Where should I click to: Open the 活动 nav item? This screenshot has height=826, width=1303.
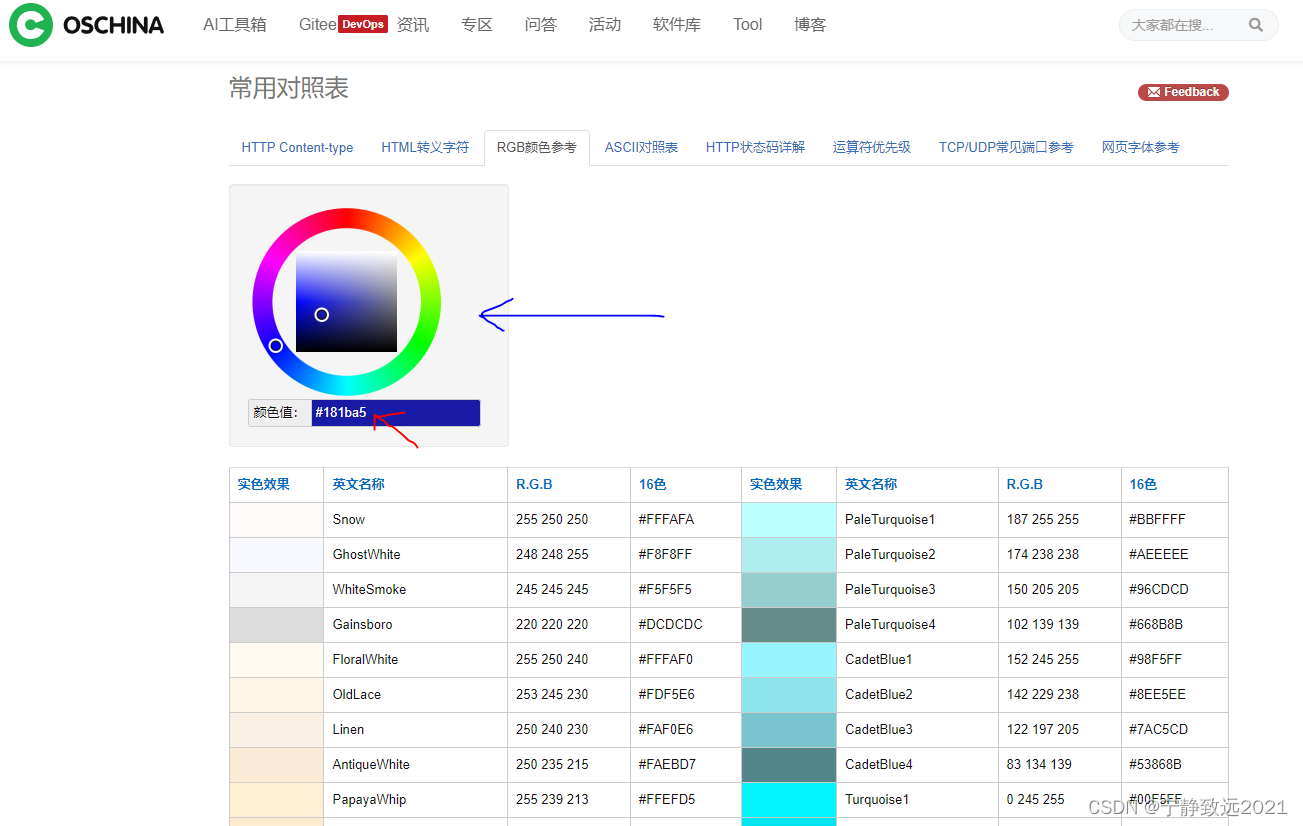pos(605,25)
